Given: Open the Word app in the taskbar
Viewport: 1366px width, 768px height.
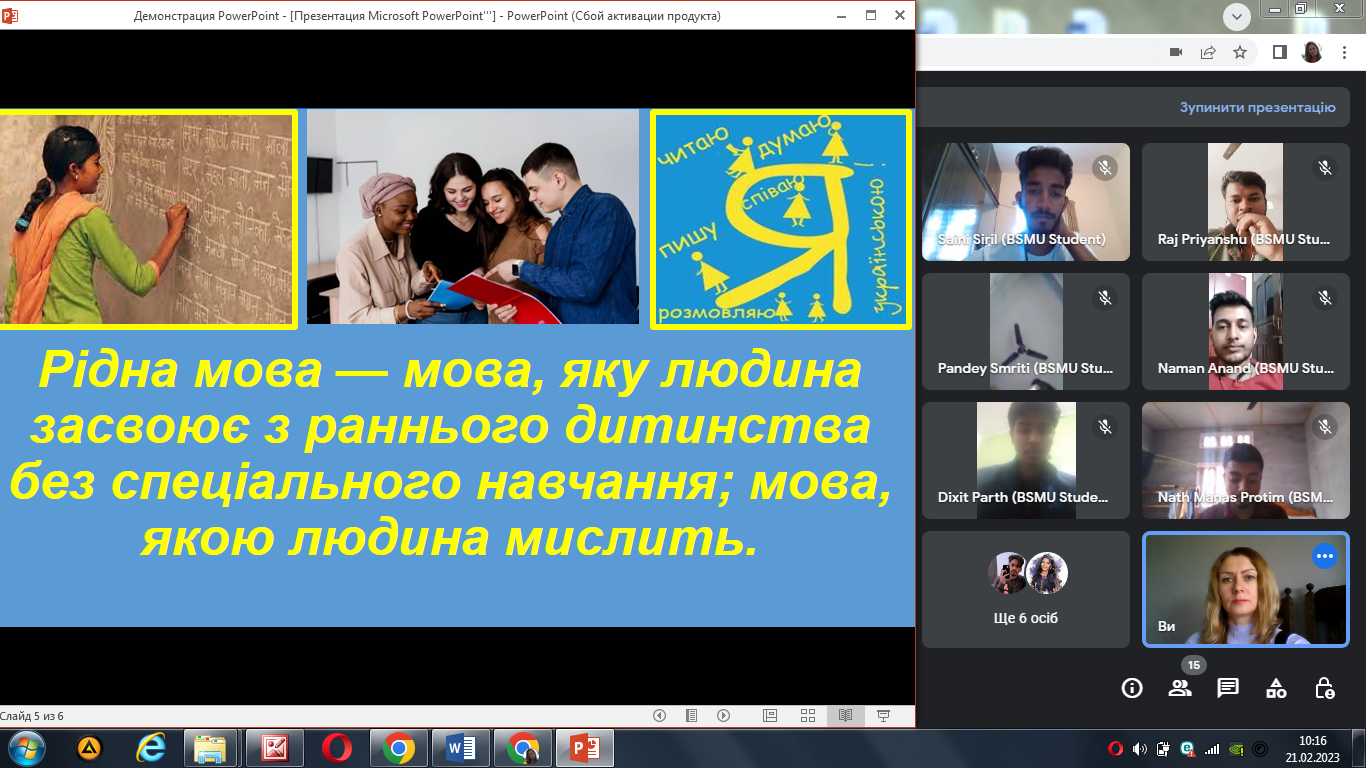Looking at the screenshot, I should [x=461, y=748].
